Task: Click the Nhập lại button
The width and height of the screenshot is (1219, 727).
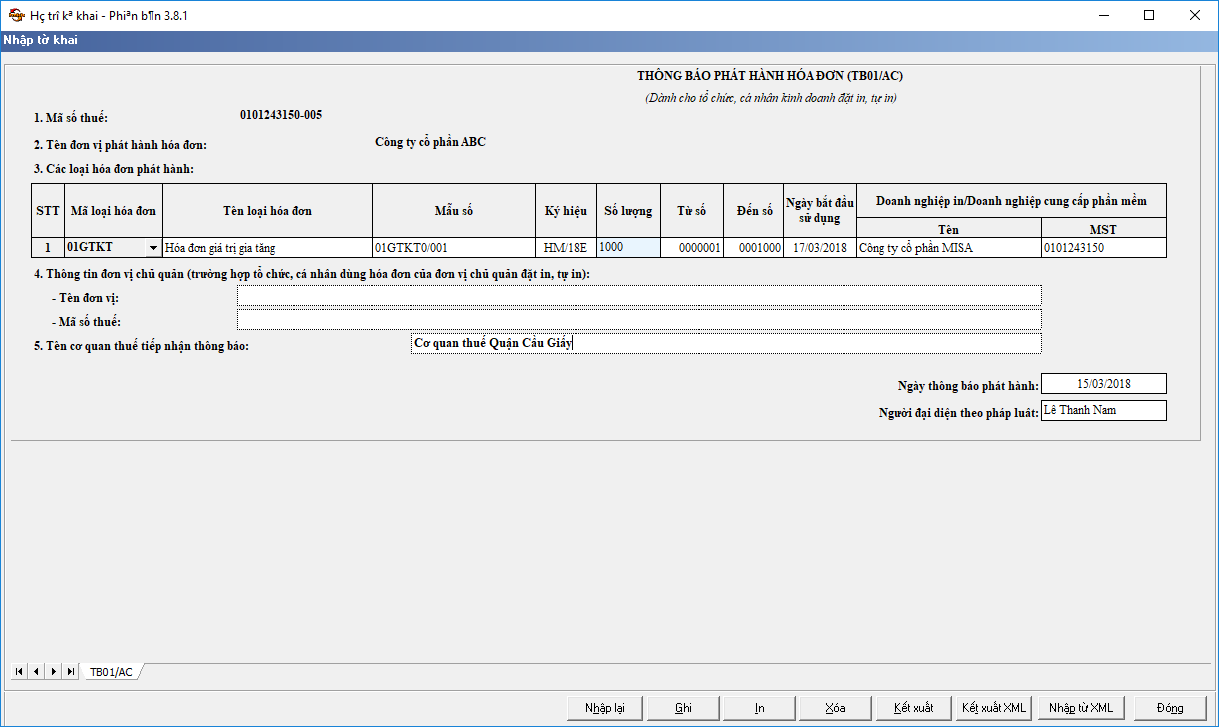Action: click(x=604, y=708)
